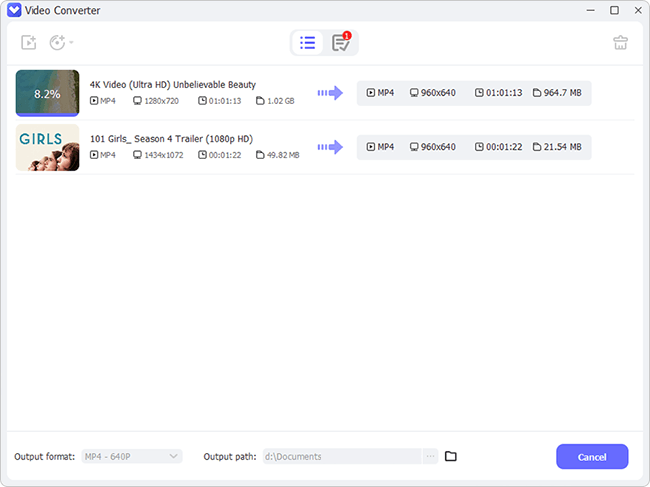
Task: Click the title 101 Girls_ Season 4 Trailer
Action: [x=171, y=139]
